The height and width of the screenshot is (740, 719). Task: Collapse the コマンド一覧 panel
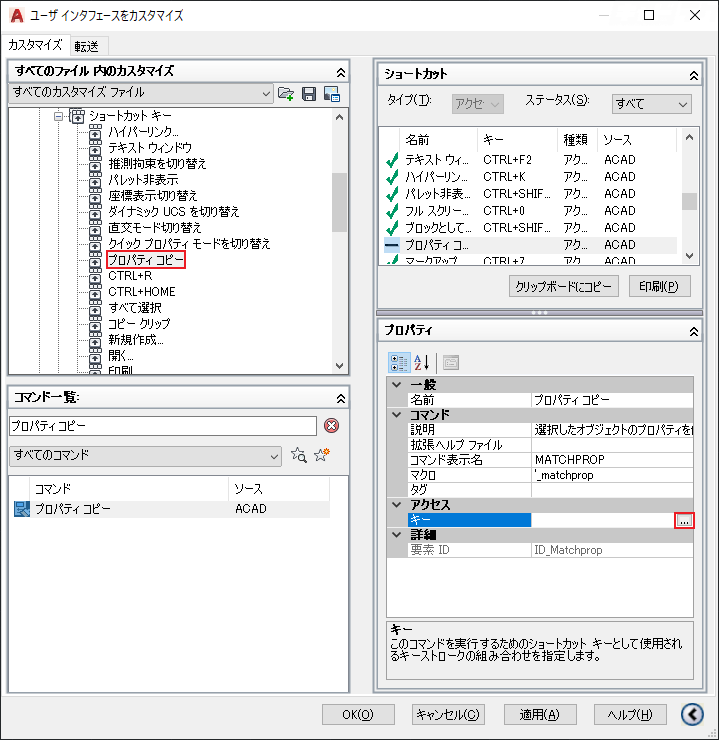(341, 398)
